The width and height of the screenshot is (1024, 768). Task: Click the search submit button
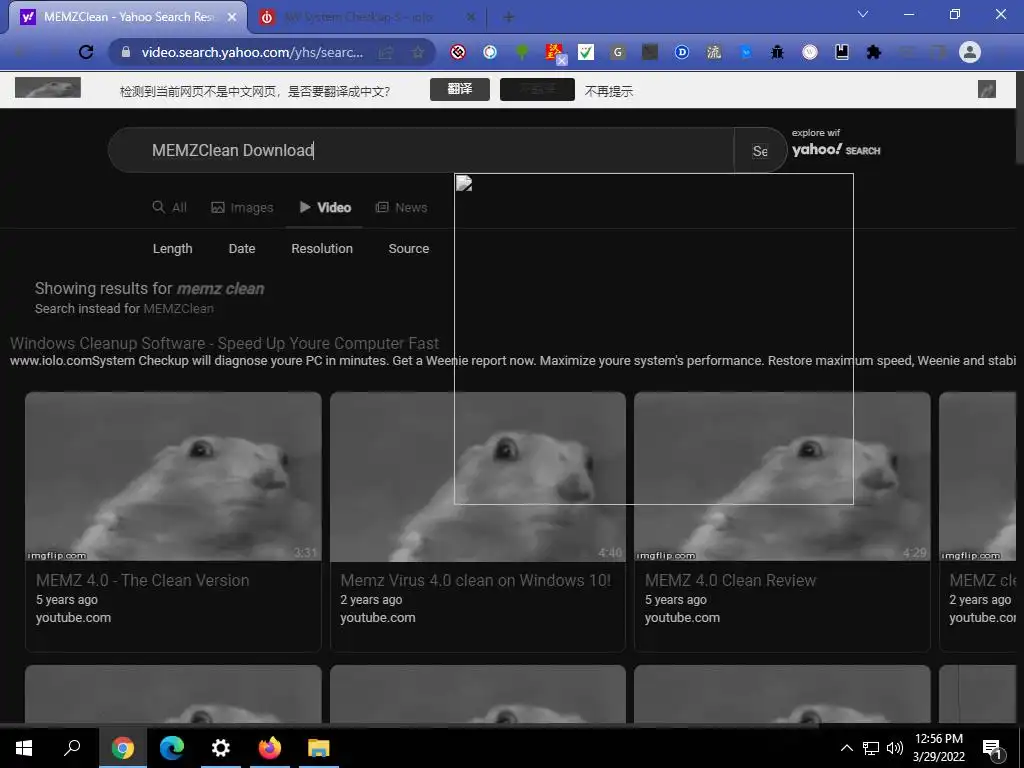760,151
